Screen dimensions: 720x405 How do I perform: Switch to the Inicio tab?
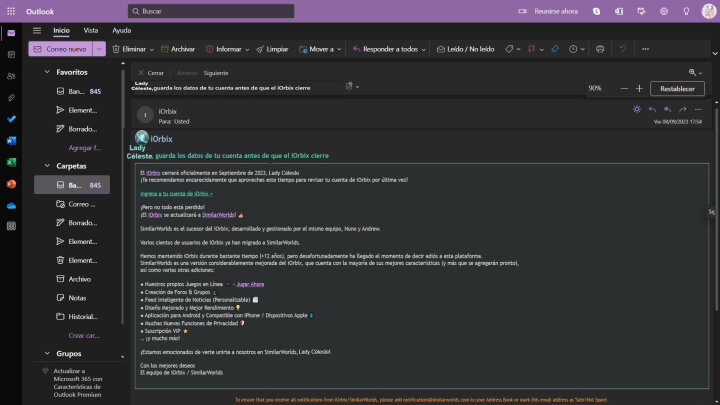pyautogui.click(x=61, y=30)
